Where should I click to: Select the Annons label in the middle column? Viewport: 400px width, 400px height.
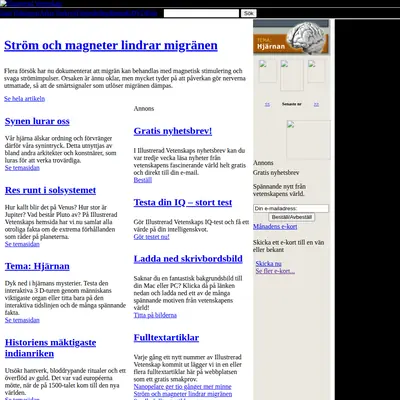tap(144, 109)
